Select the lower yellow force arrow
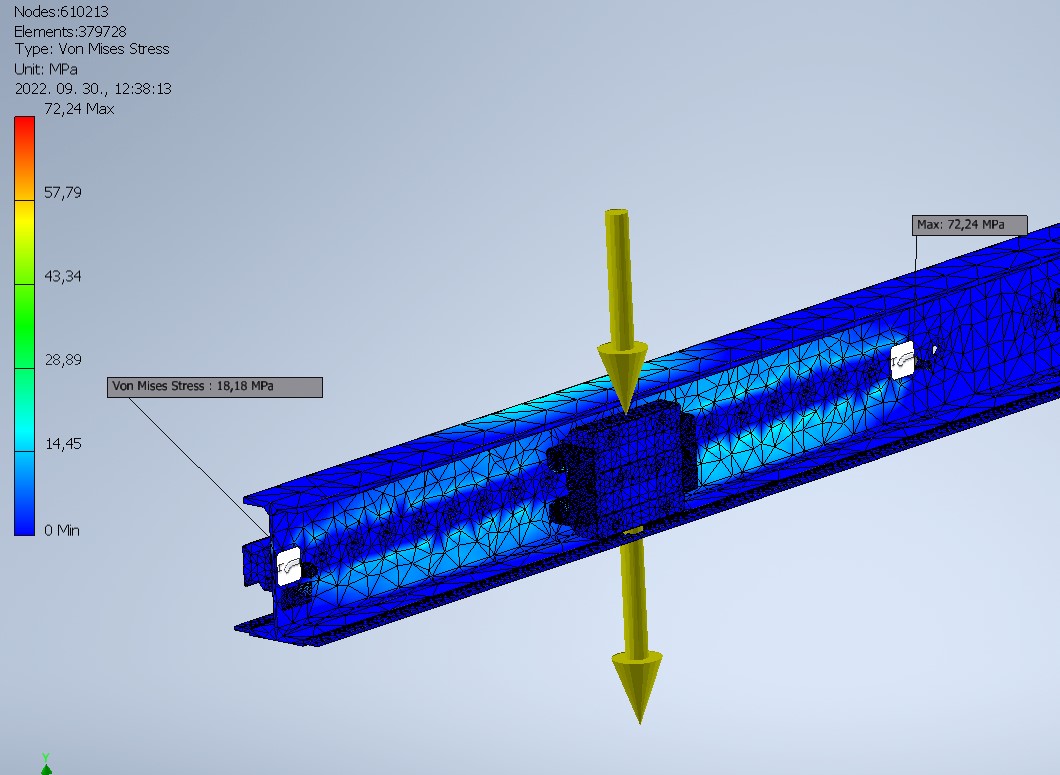 (637, 626)
